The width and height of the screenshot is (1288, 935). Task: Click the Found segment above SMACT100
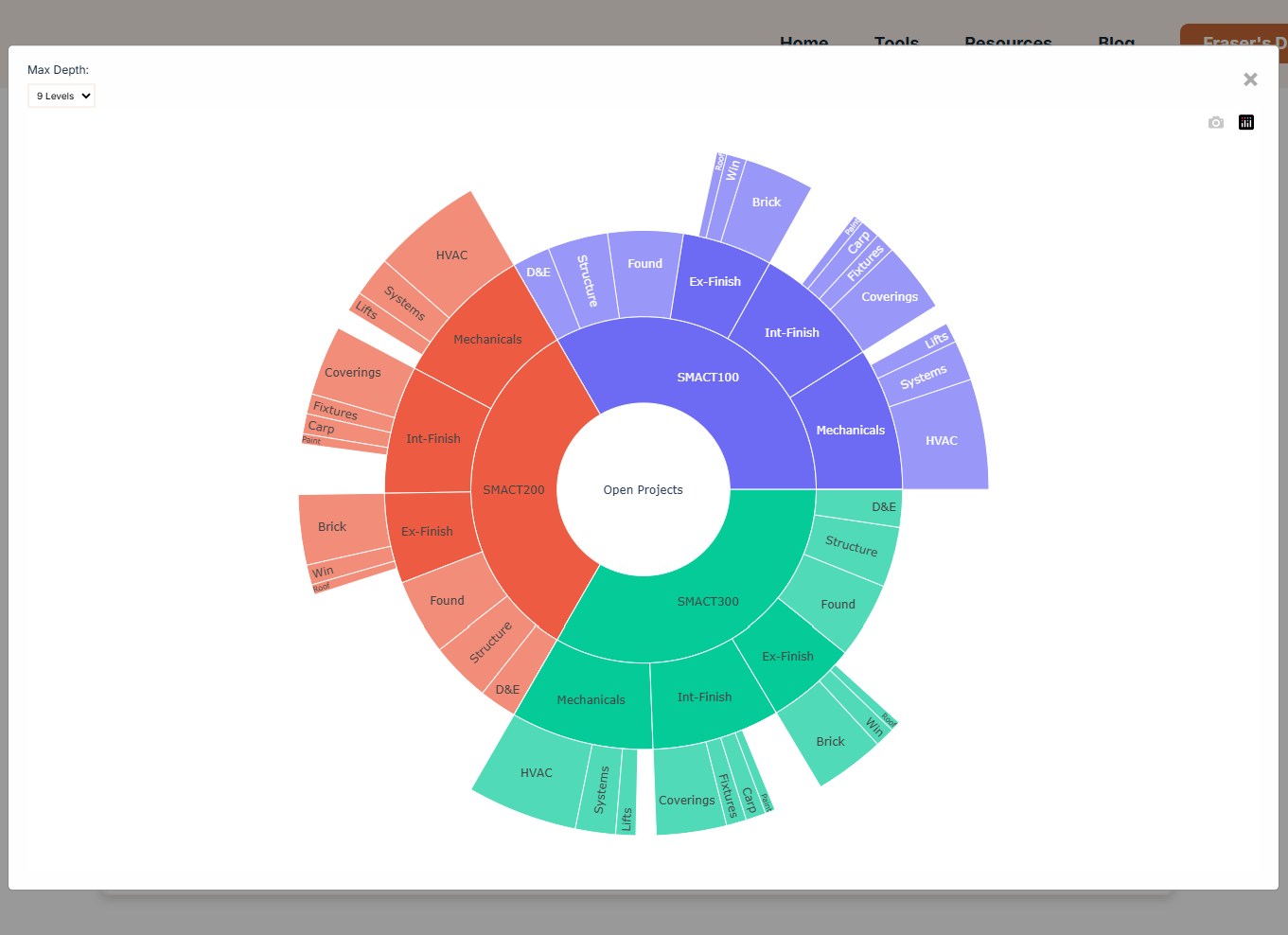point(644,263)
